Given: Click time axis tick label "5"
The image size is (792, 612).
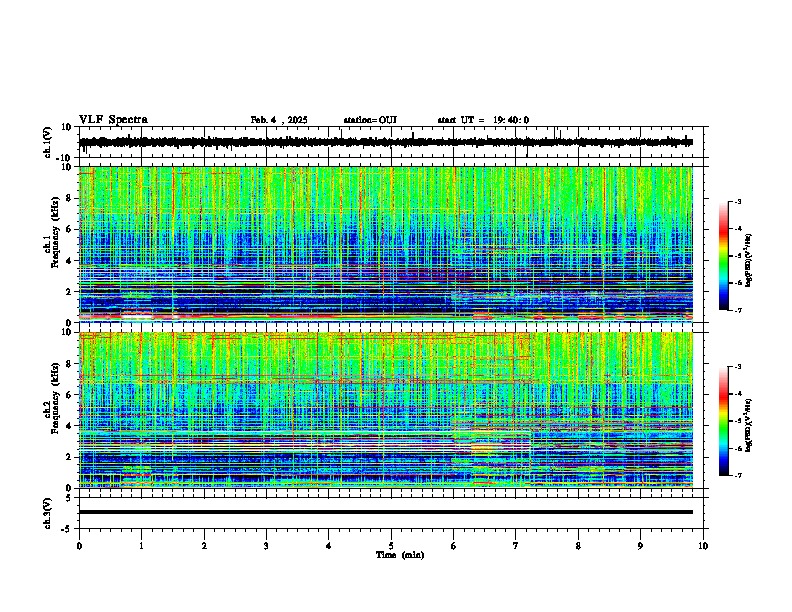Looking at the screenshot, I should (391, 546).
